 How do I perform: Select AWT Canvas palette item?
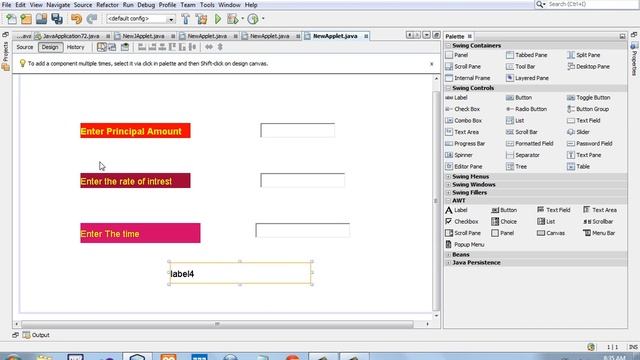(551, 233)
